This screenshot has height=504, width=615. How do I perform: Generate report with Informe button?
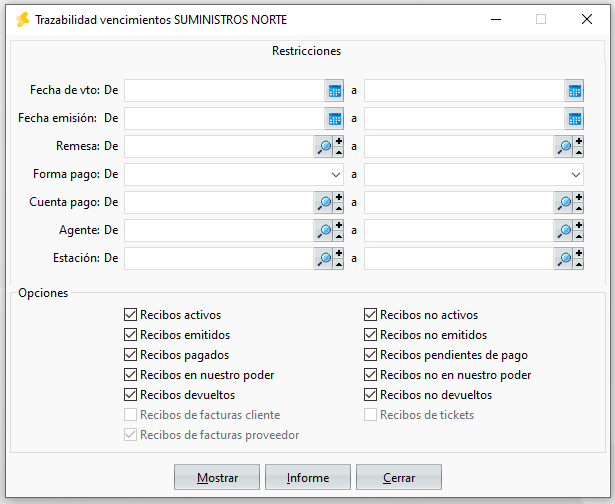click(308, 477)
